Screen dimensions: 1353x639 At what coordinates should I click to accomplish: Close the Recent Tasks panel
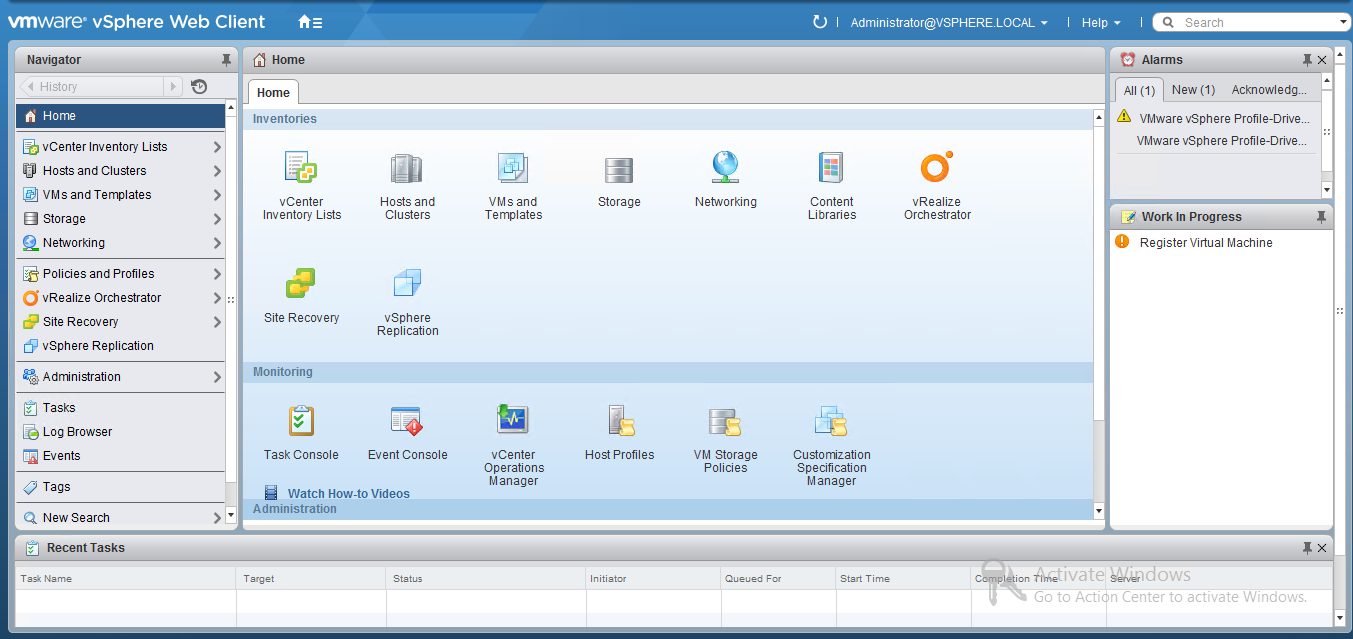coord(1322,548)
